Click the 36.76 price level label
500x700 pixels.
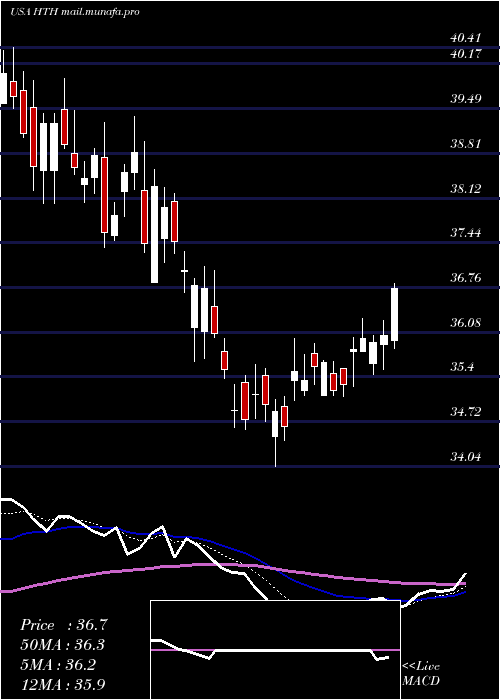pos(466,278)
